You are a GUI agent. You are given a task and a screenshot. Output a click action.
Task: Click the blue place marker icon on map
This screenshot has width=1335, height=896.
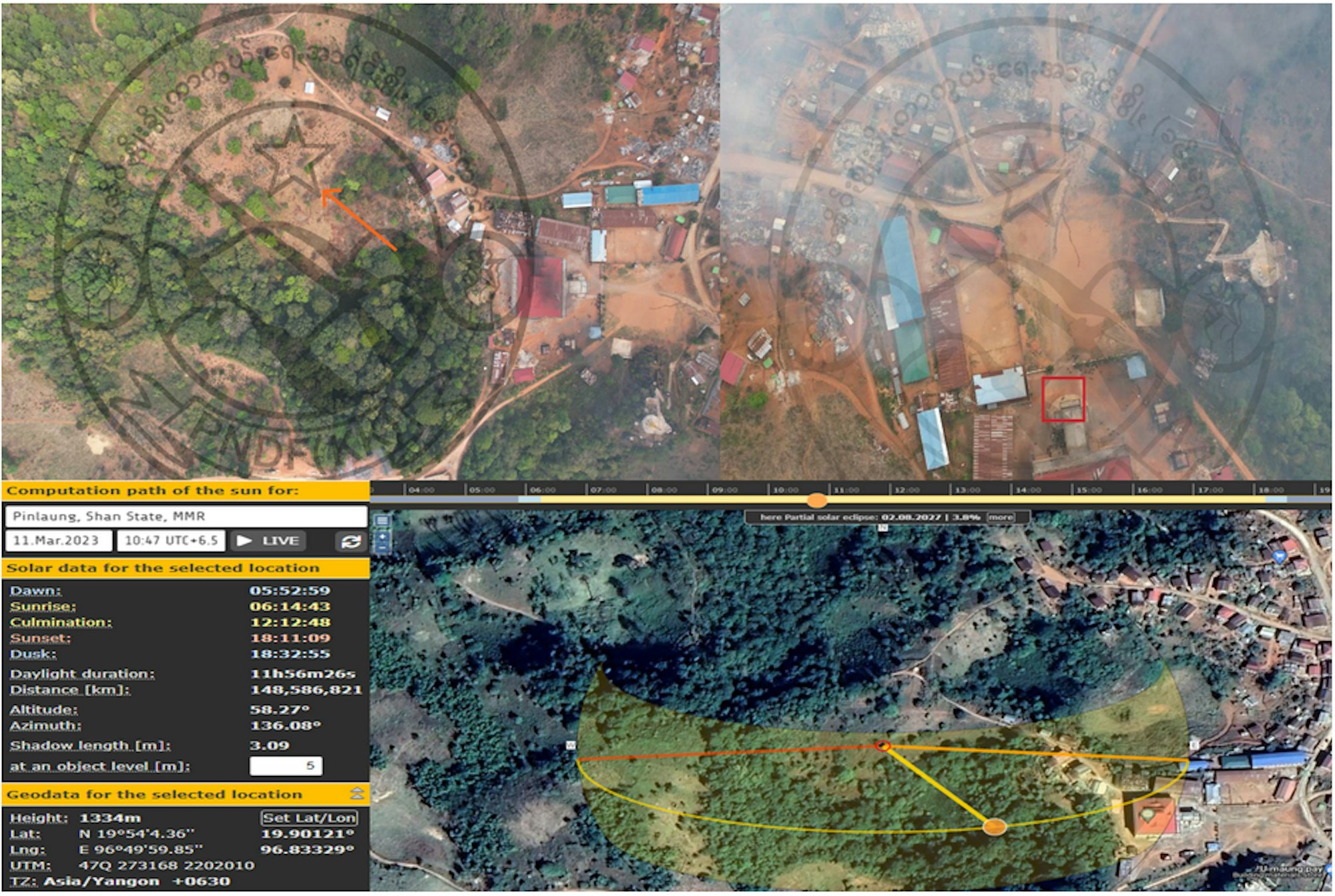(x=1280, y=557)
